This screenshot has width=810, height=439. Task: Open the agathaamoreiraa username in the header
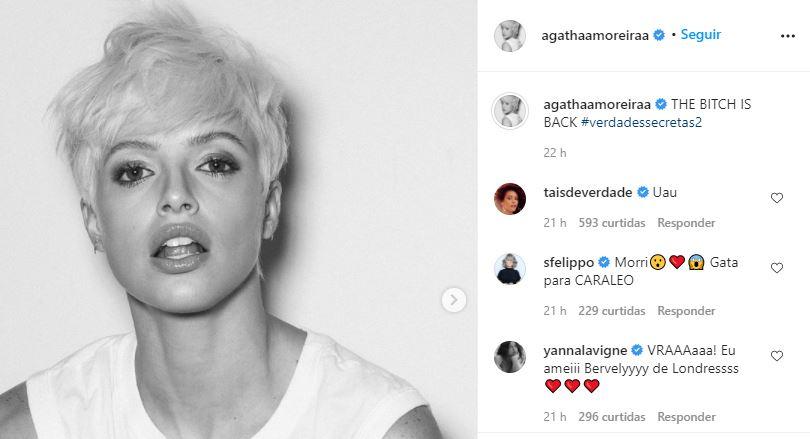(595, 36)
